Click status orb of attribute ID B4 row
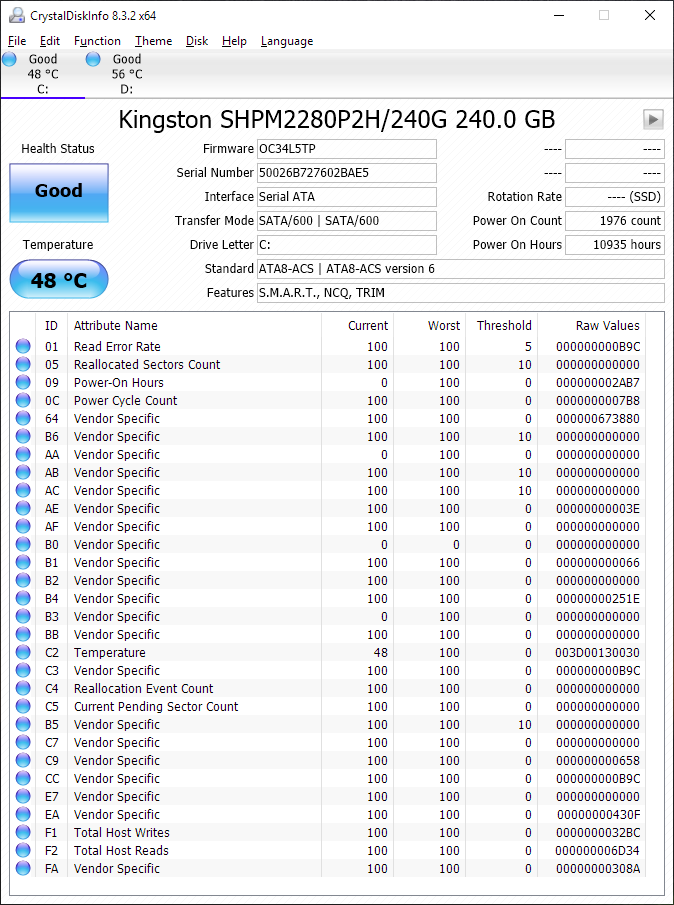Screen dimensions: 674x905 tap(23, 598)
